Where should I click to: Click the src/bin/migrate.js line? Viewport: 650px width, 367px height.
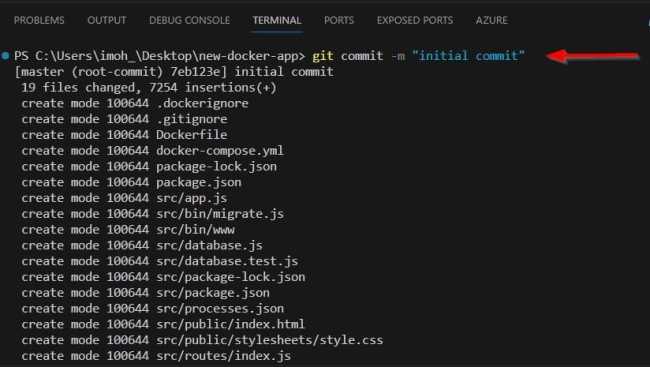pos(153,214)
